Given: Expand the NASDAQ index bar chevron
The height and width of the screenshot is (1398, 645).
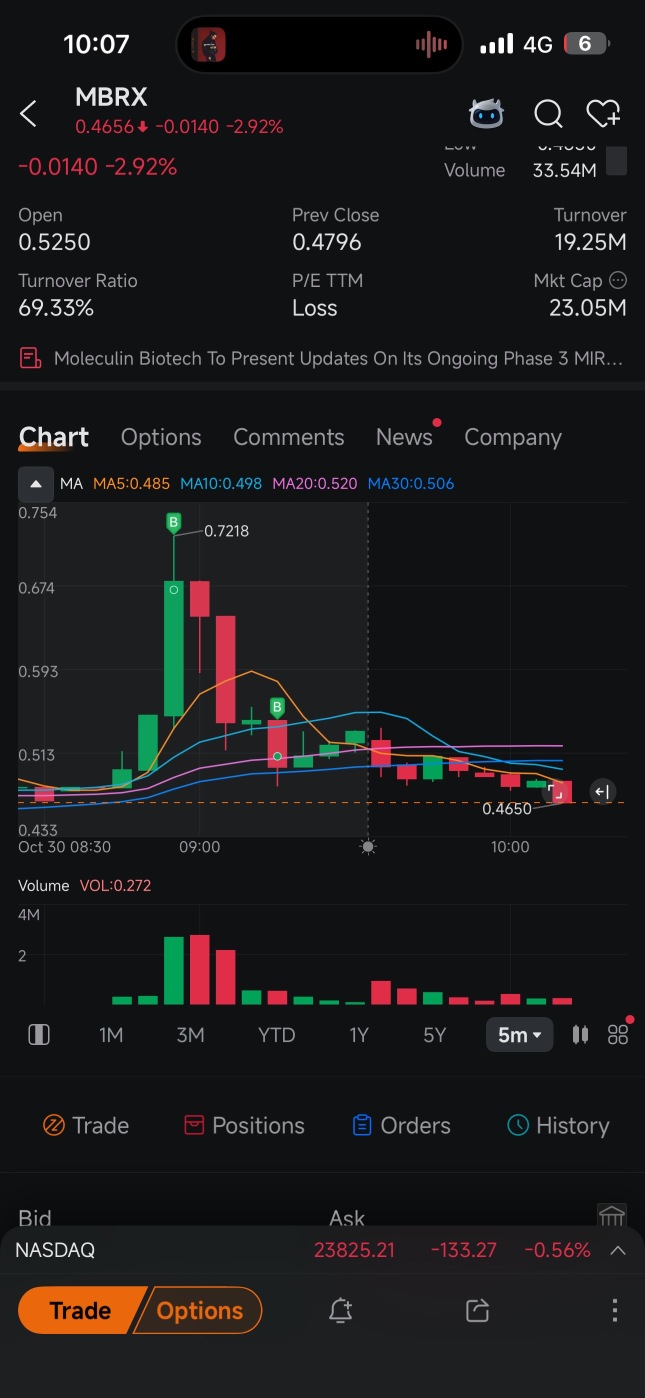Looking at the screenshot, I should [x=618, y=1250].
